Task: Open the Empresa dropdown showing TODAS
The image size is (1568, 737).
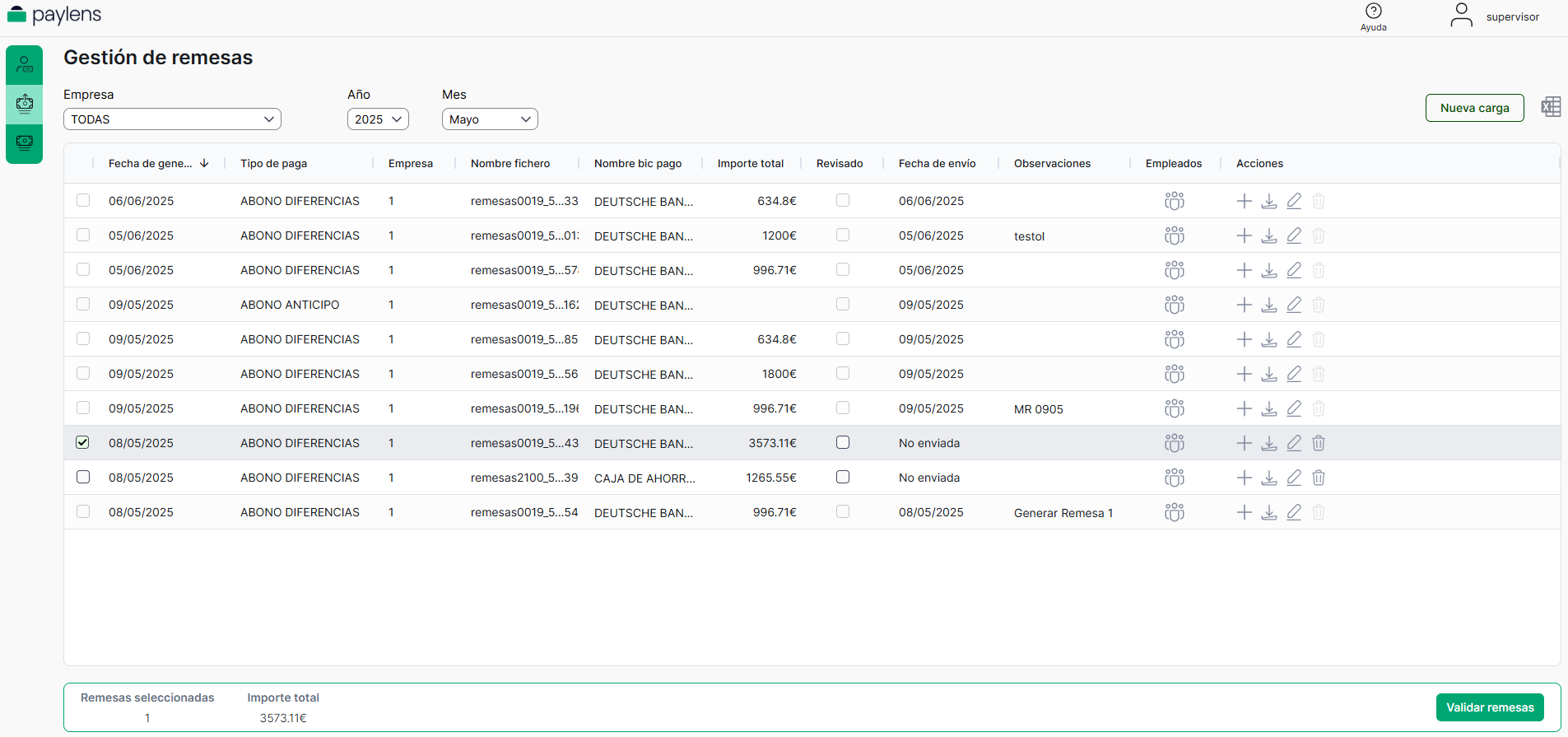Action: coord(172,119)
